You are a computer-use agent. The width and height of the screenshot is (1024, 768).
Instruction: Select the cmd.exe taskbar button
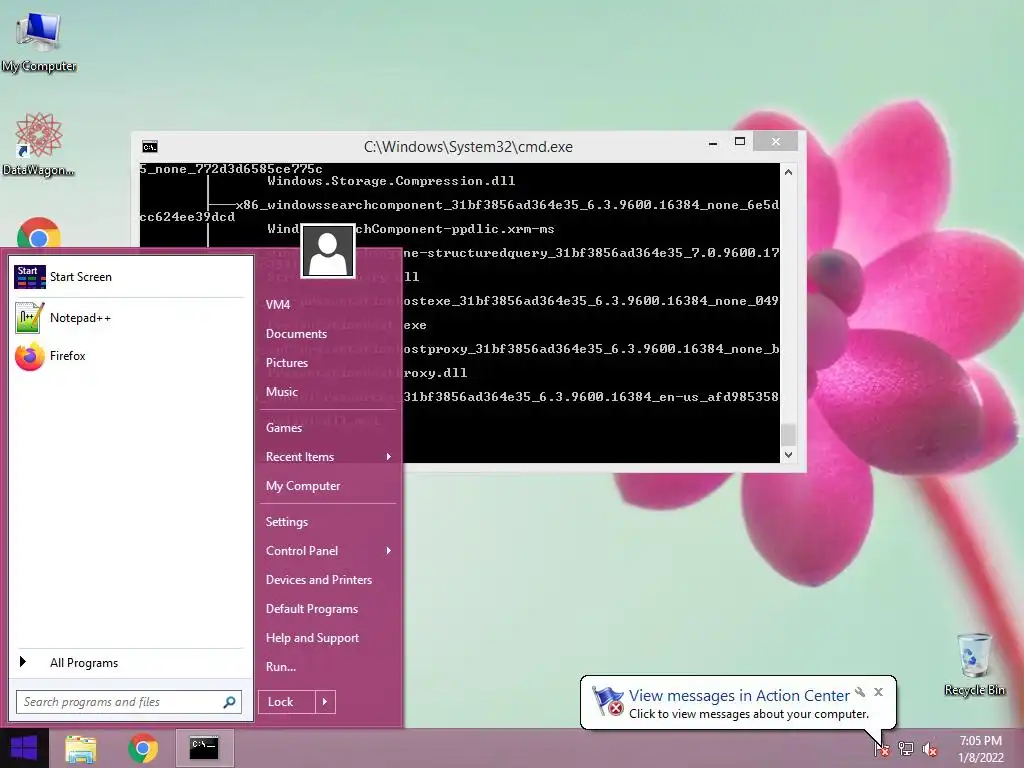204,748
